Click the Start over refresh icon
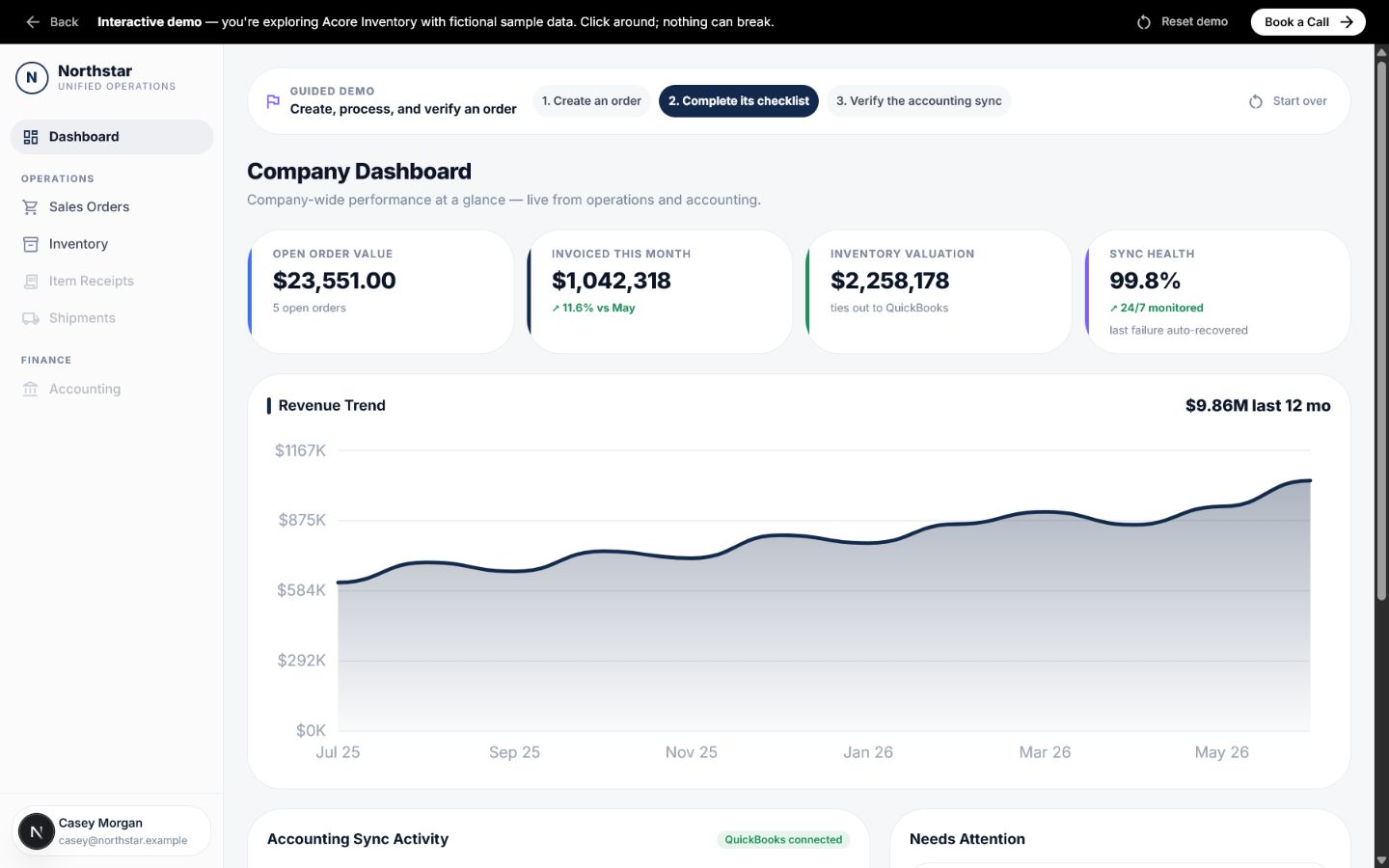Image resolution: width=1389 pixels, height=868 pixels. pyautogui.click(x=1256, y=101)
